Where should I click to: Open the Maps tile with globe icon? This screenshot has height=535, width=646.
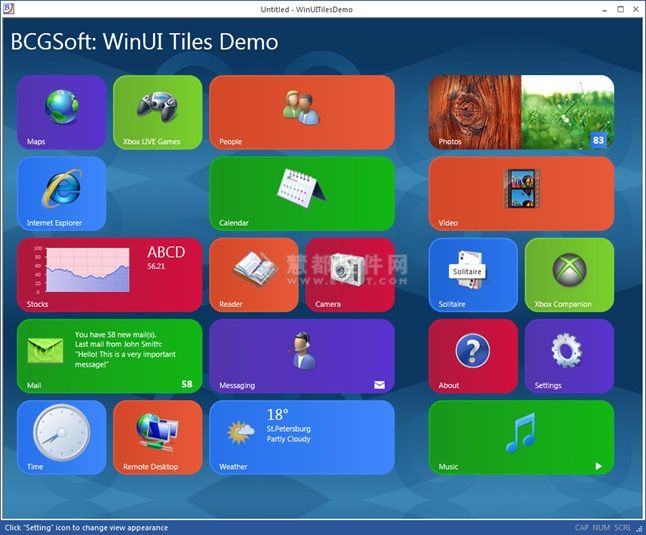click(61, 112)
